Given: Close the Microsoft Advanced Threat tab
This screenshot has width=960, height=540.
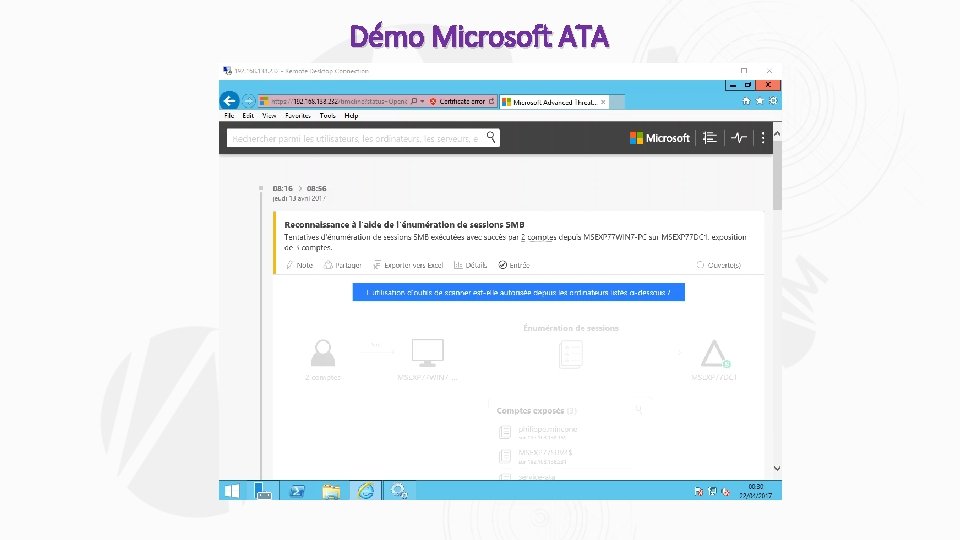Looking at the screenshot, I should click(x=603, y=102).
